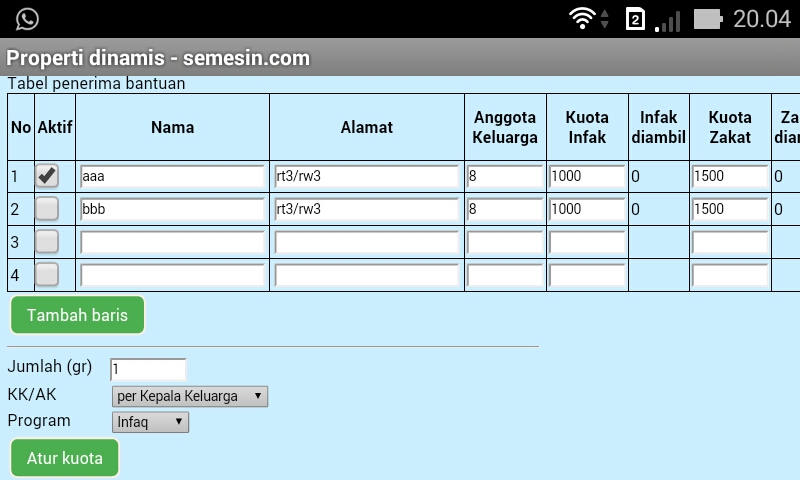Tap the battery status icon
The width and height of the screenshot is (800, 480).
pyautogui.click(x=708, y=19)
